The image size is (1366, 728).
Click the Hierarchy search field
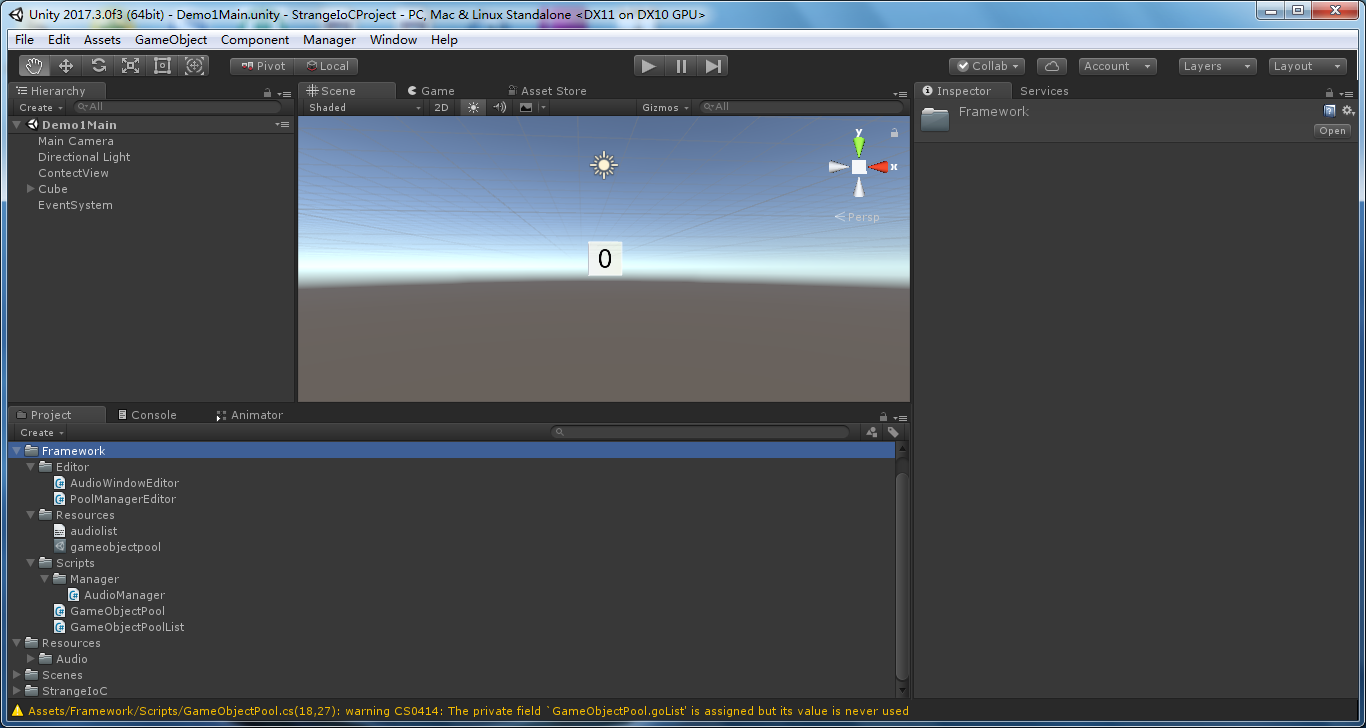tap(178, 107)
